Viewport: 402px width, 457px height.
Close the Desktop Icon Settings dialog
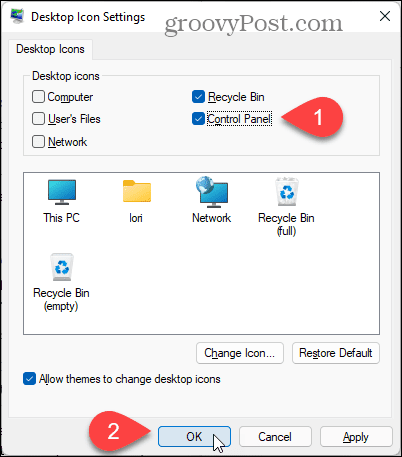(x=385, y=16)
